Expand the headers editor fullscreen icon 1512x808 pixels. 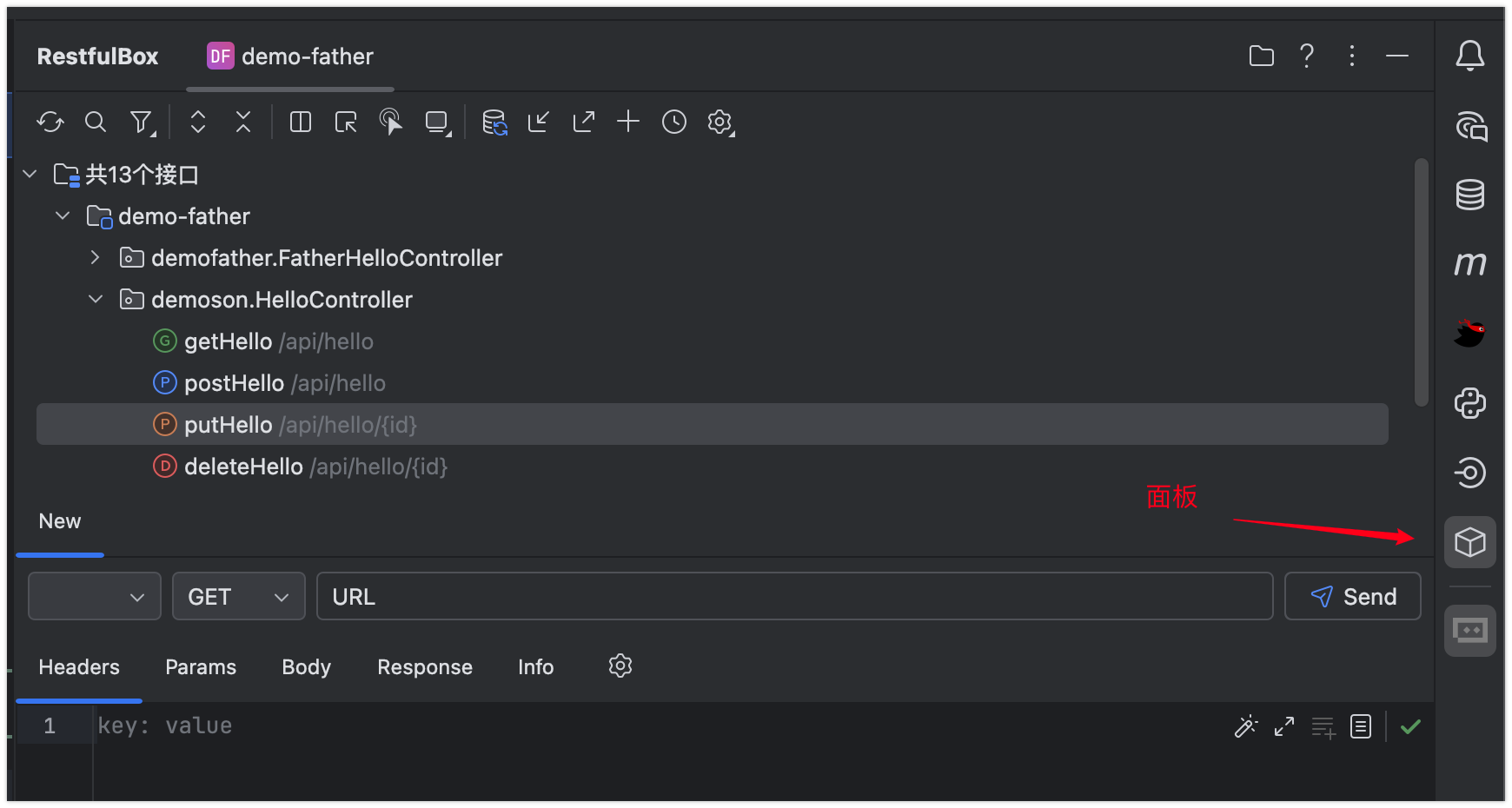pos(1284,726)
